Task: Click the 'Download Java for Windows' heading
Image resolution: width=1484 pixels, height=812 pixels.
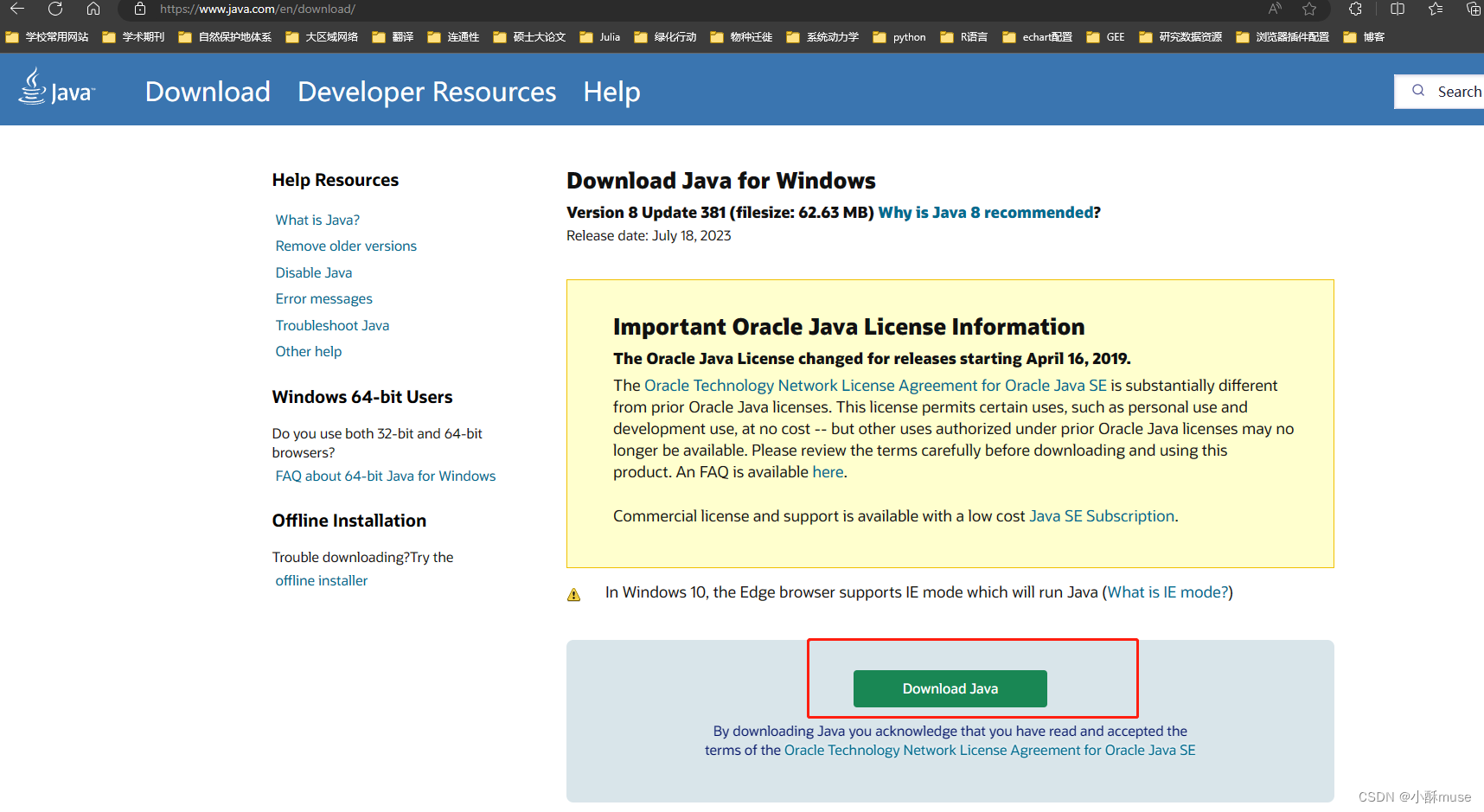Action: [x=721, y=180]
